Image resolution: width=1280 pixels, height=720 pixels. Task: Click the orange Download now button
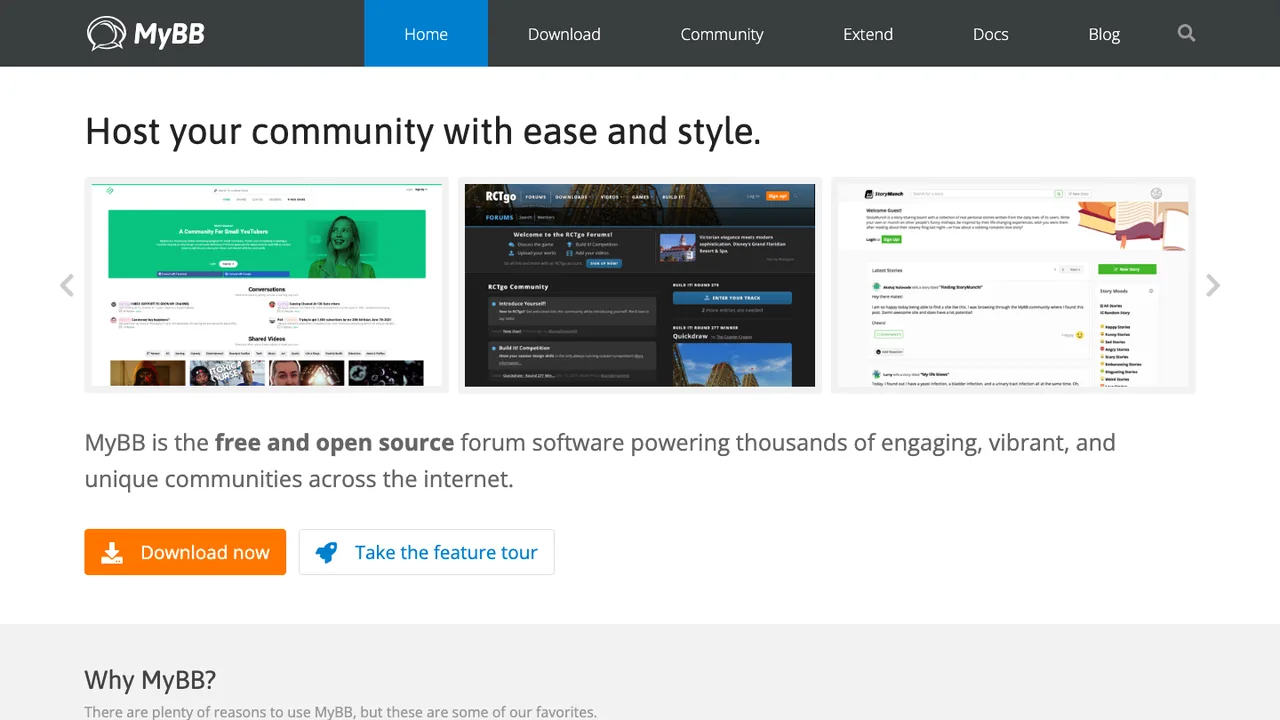[185, 552]
